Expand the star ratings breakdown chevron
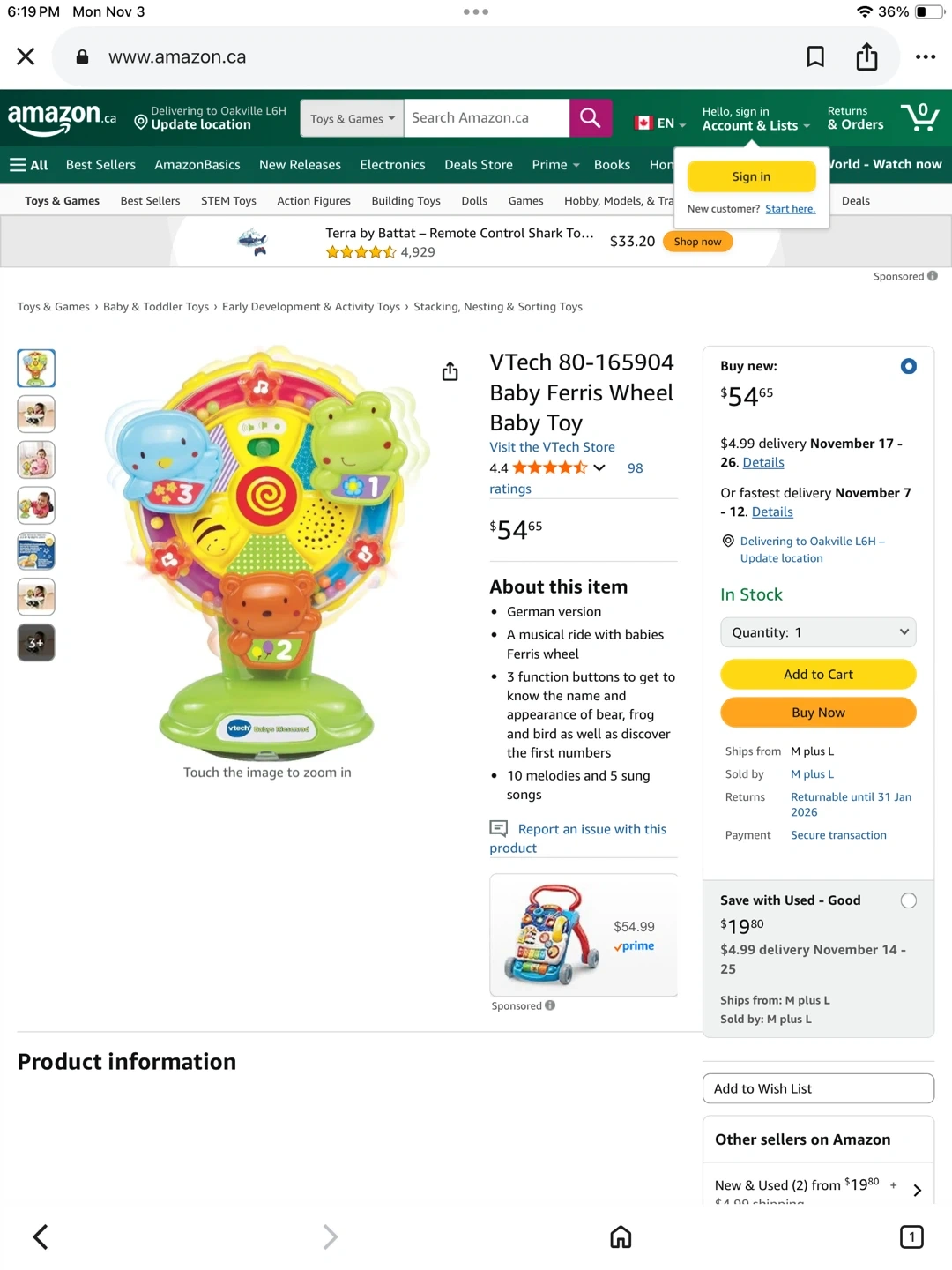952x1270 pixels. 599,468
